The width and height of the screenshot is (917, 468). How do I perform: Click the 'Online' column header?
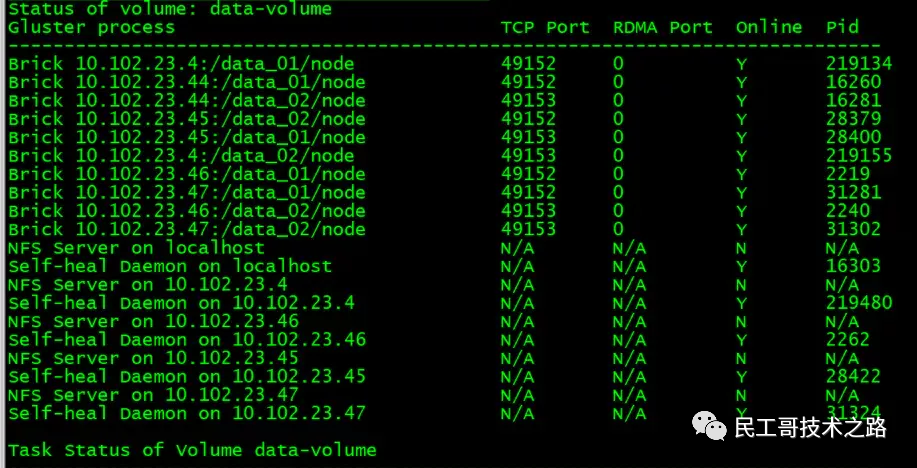[769, 27]
